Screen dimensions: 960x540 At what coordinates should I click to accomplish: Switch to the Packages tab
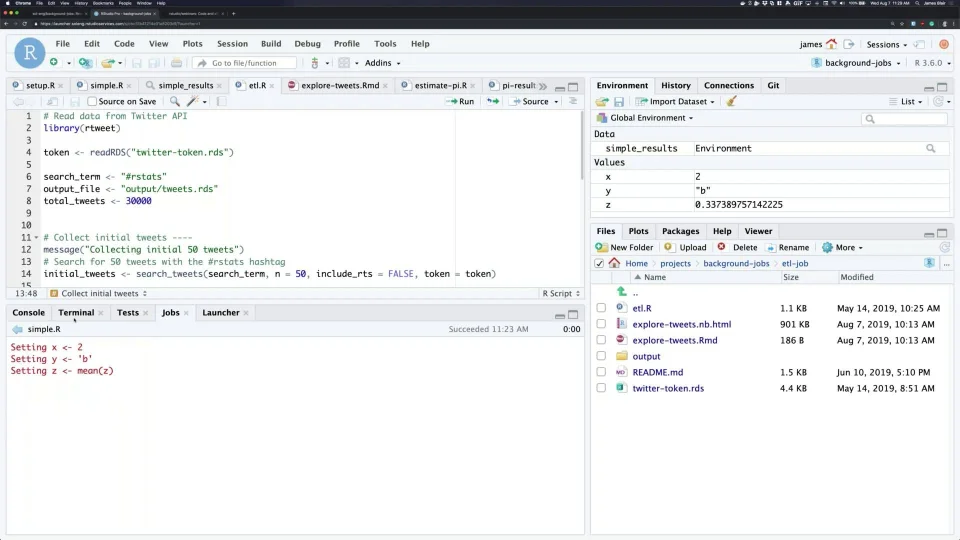coord(680,231)
